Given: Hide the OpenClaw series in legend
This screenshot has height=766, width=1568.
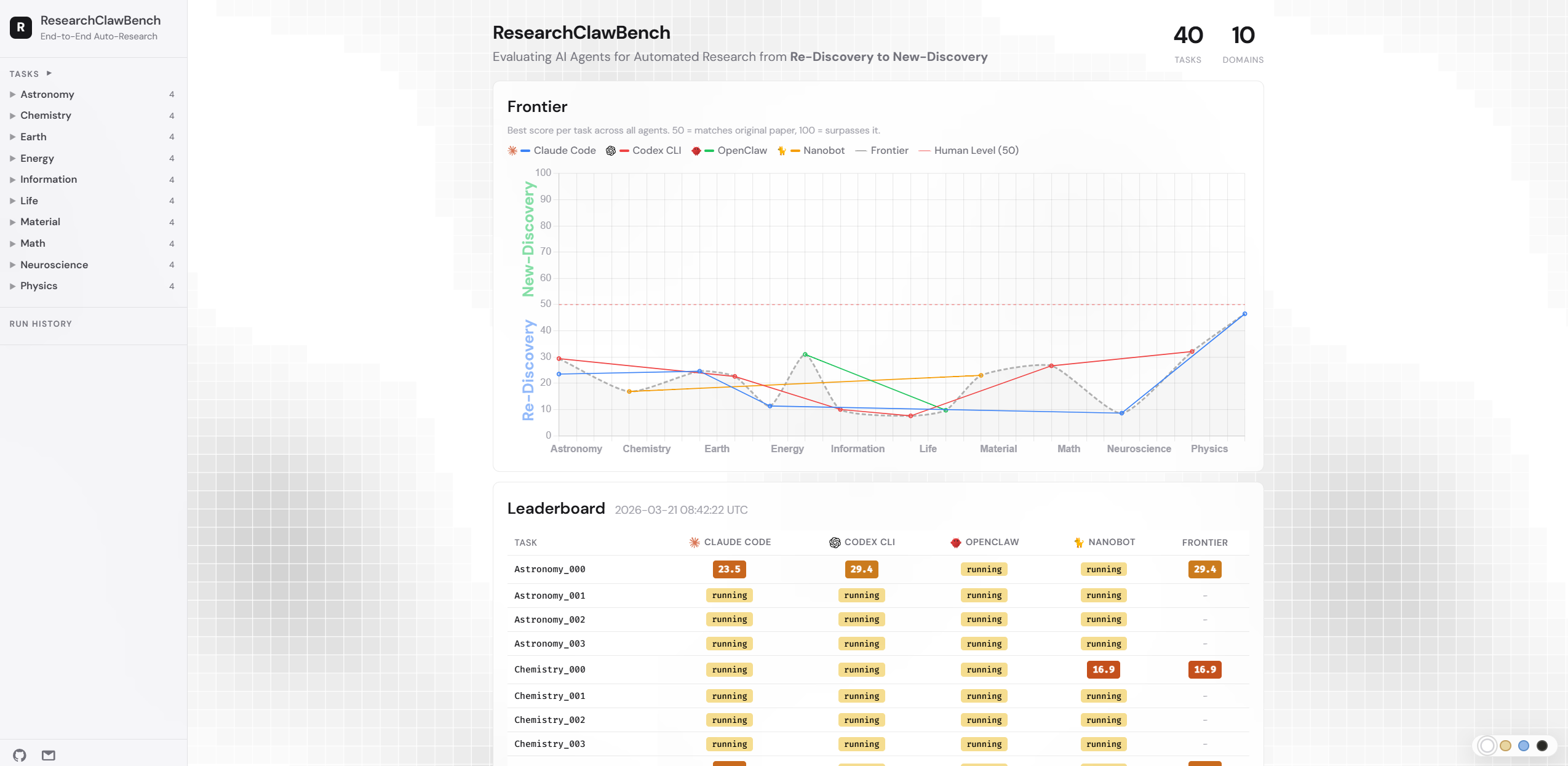Looking at the screenshot, I should tap(742, 151).
